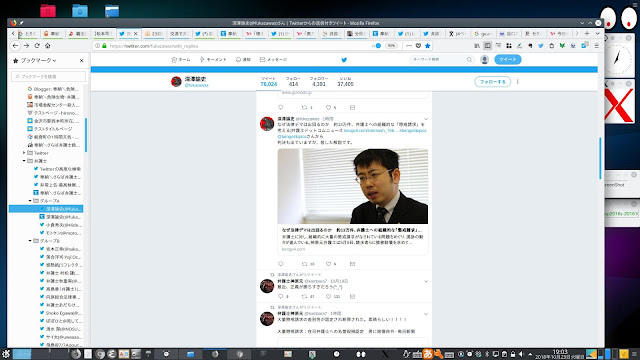Open the Firefox hamburger menu
The image size is (640, 360).
[596, 46]
